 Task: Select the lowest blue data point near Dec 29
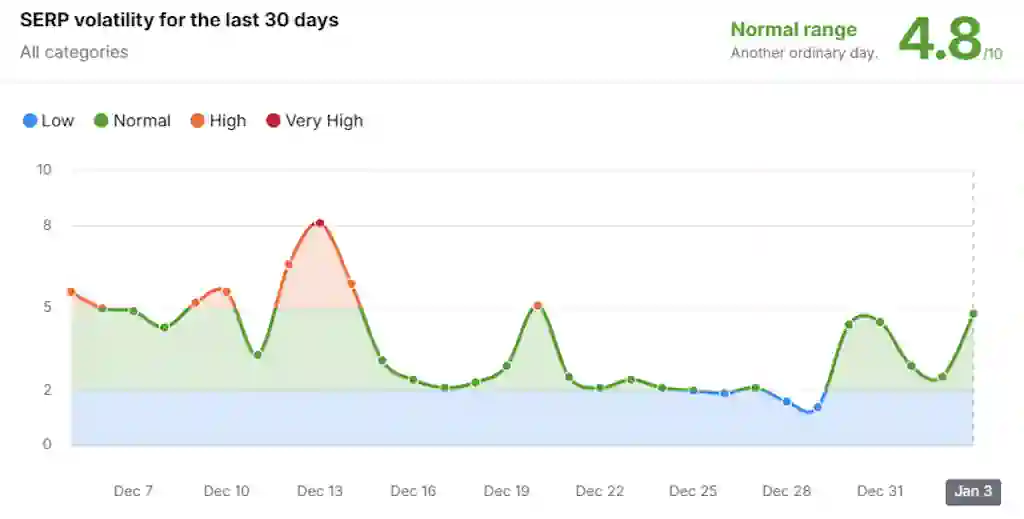coord(818,407)
